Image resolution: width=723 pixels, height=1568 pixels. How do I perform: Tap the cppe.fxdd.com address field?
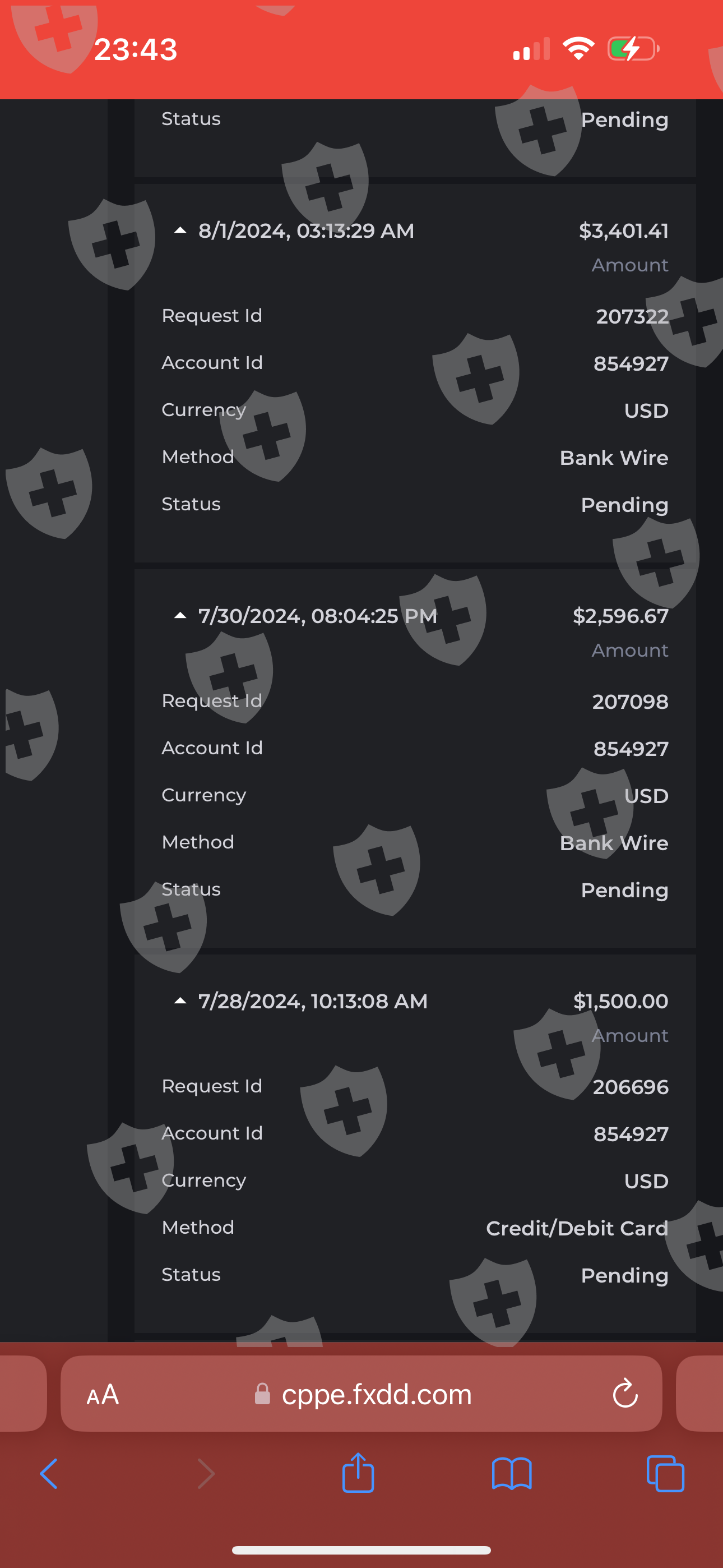pos(376,1395)
